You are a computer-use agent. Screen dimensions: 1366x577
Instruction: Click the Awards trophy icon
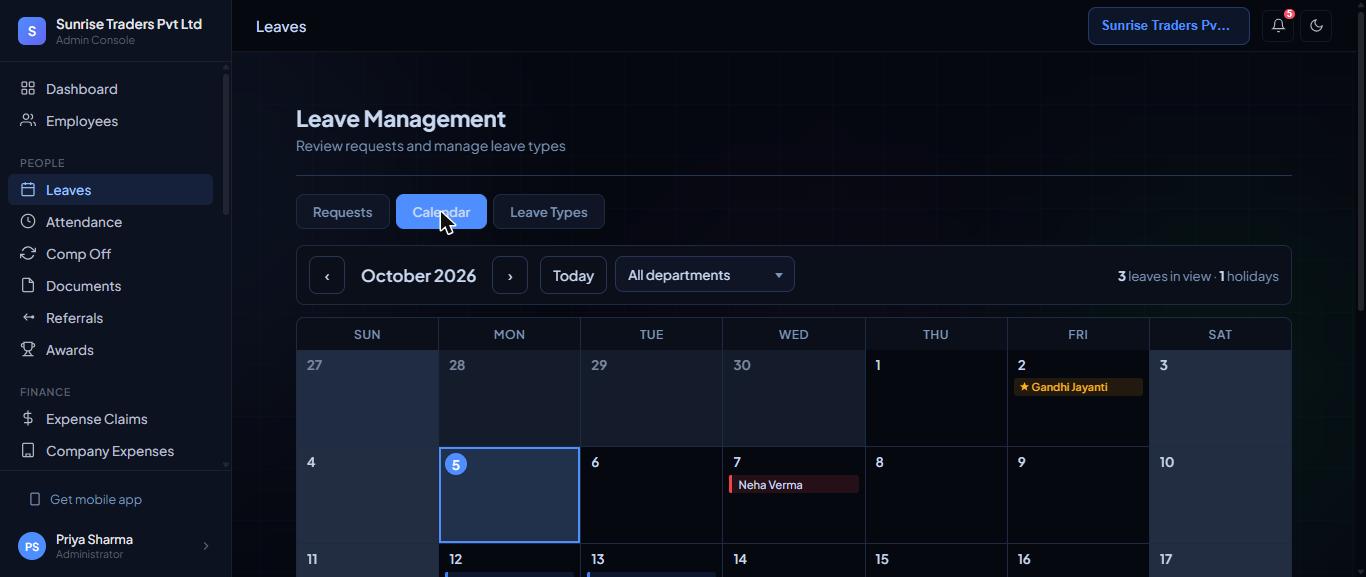(x=28, y=350)
